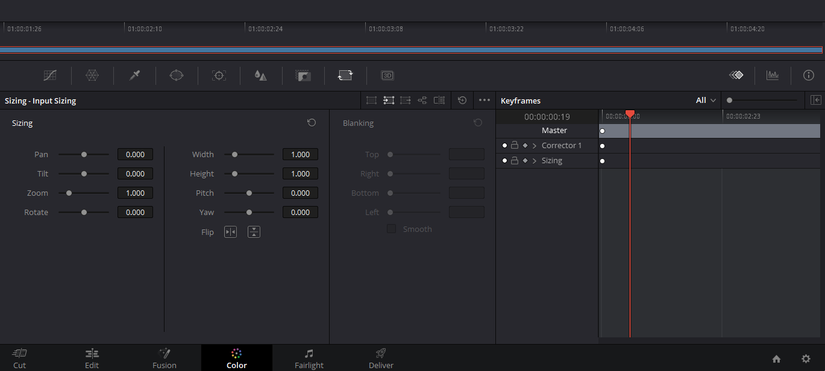This screenshot has width=825, height=371.
Task: Show the Keyframes editor icon
Action: (736, 75)
